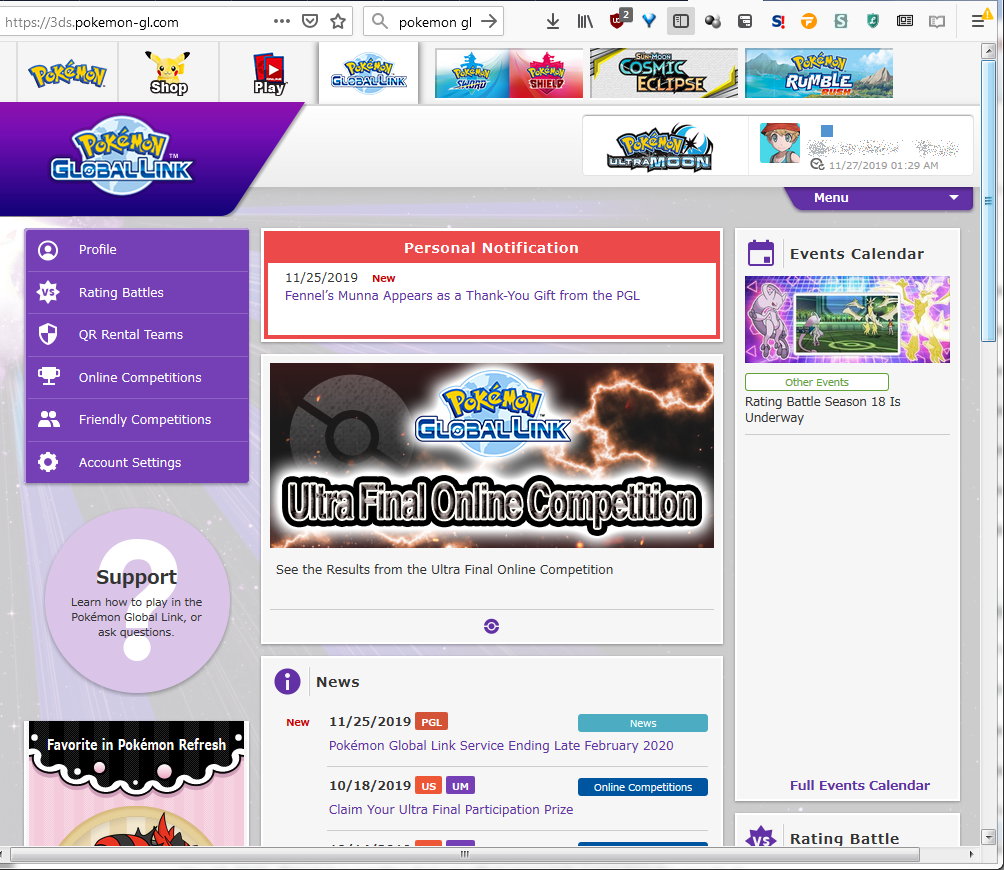Click the Pocket save icon
This screenshot has width=1004, height=870.
coord(310,22)
